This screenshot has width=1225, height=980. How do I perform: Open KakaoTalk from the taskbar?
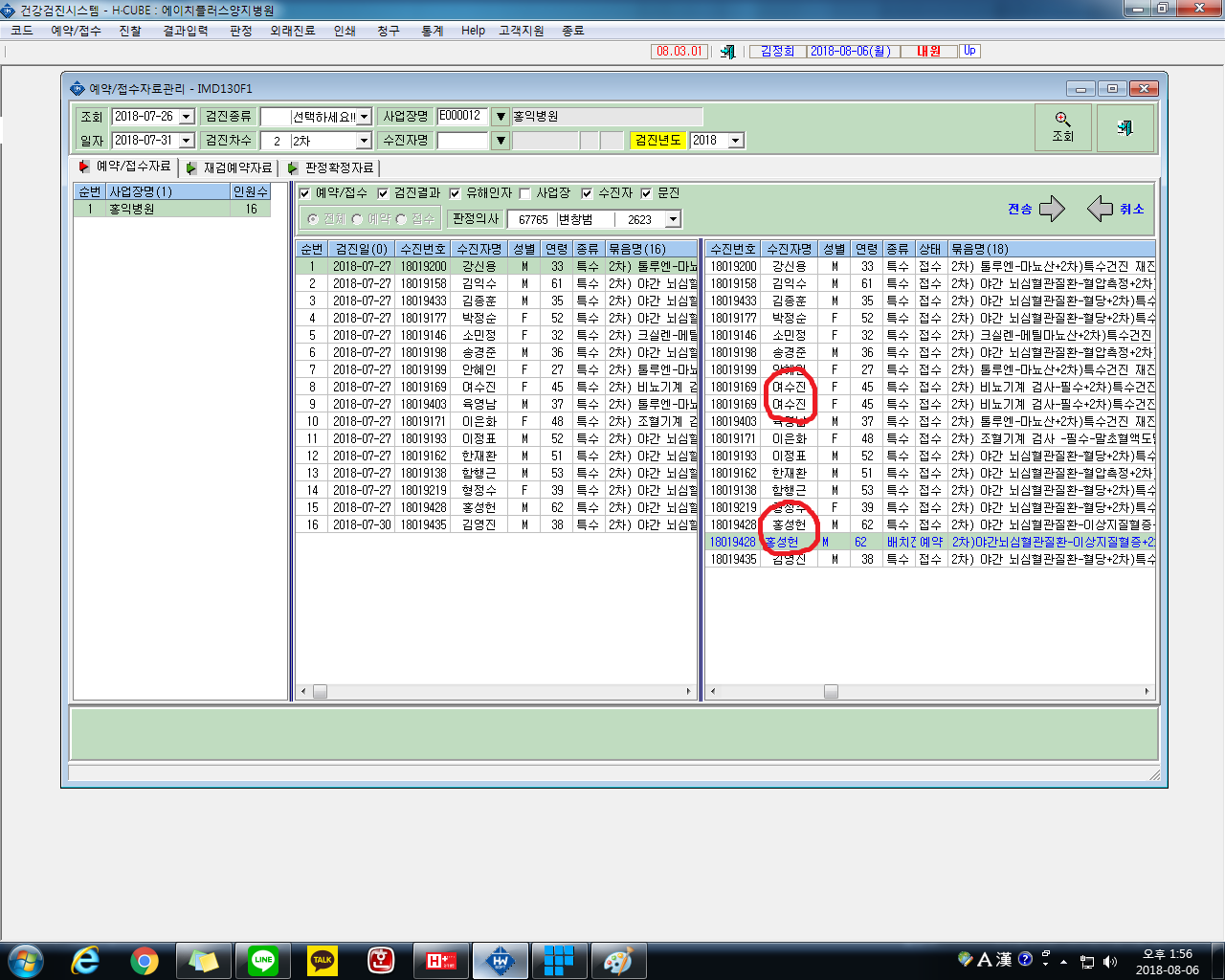[x=323, y=960]
